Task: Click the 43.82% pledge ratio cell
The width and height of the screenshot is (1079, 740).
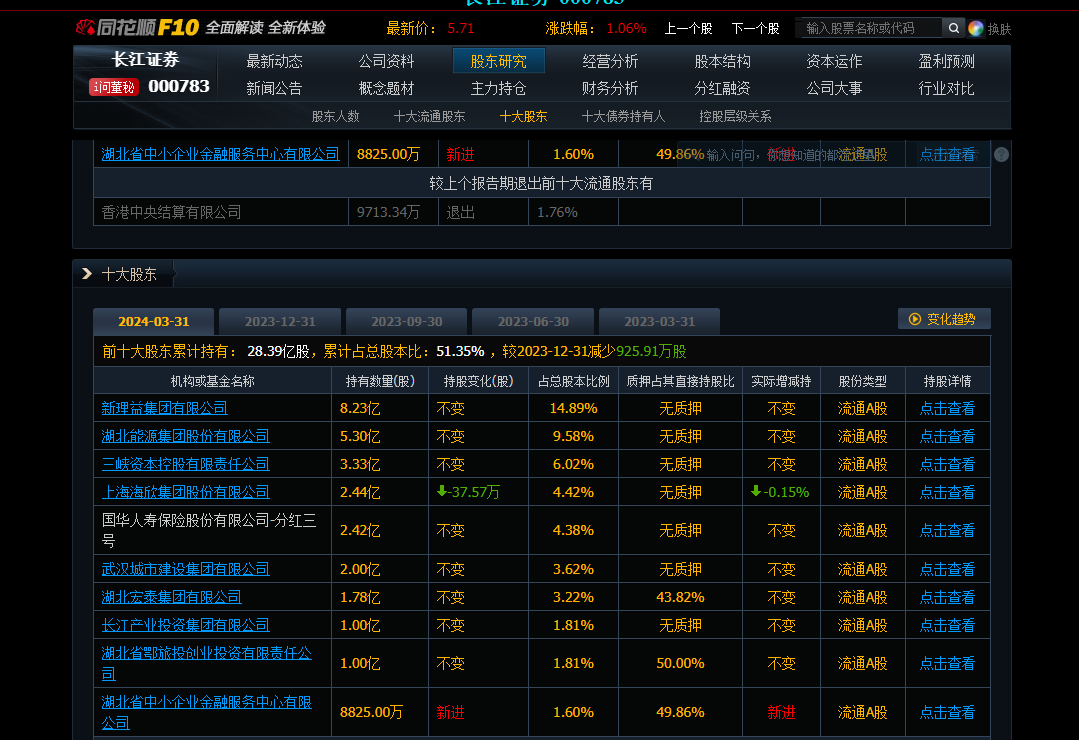Action: coord(680,597)
